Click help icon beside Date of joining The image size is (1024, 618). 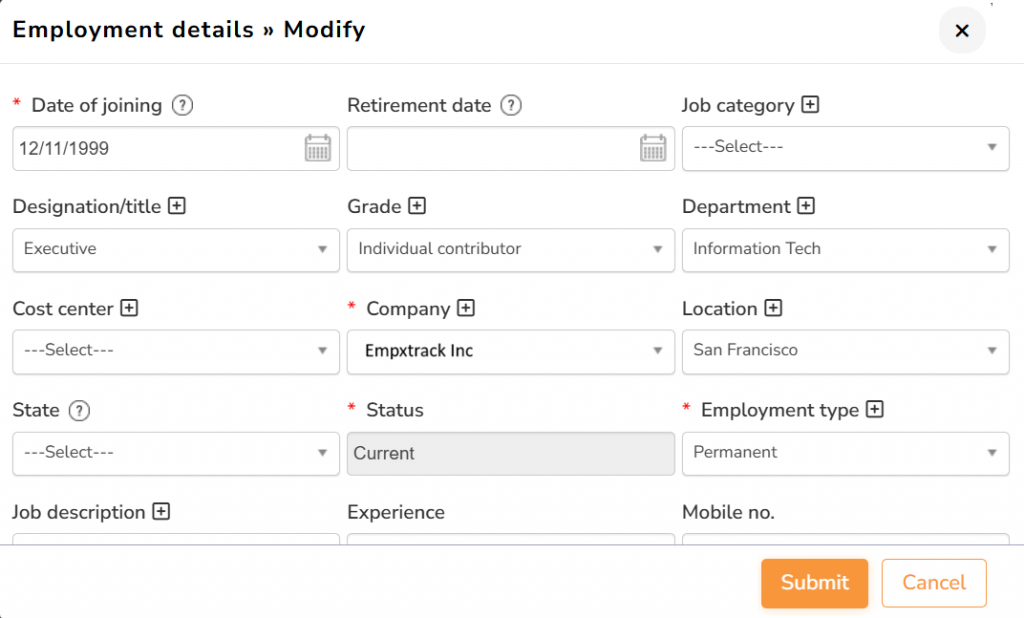point(182,105)
